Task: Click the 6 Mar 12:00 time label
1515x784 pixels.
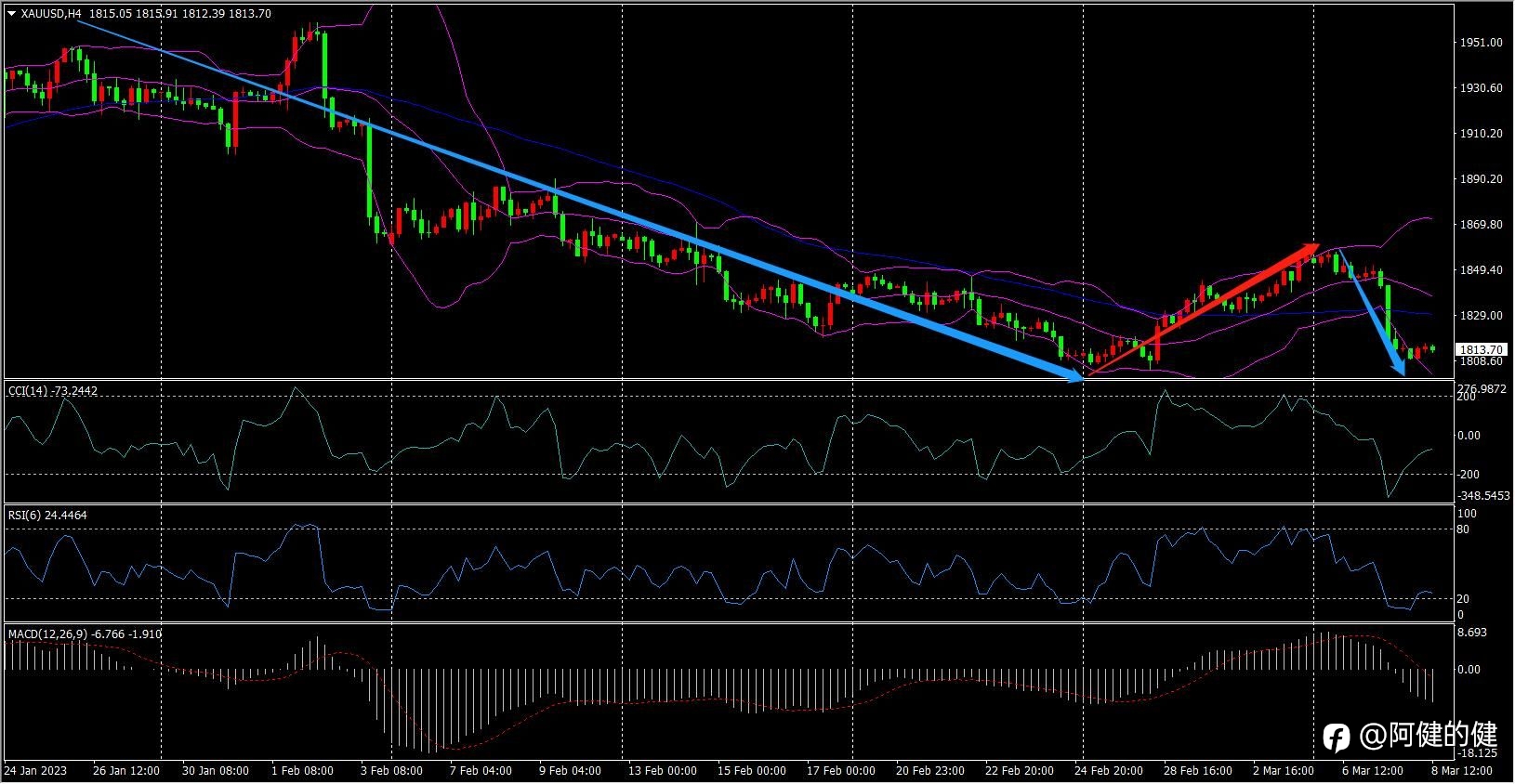Action: coord(1373,771)
